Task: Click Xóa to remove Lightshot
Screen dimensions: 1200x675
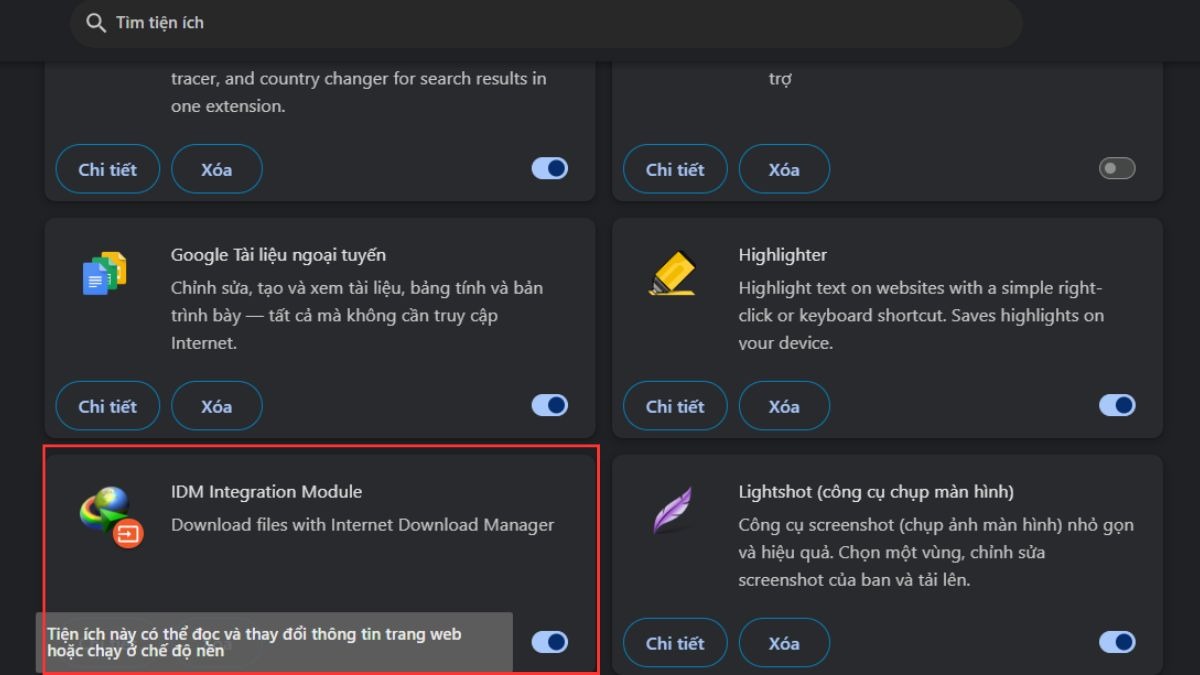Action: (x=784, y=643)
